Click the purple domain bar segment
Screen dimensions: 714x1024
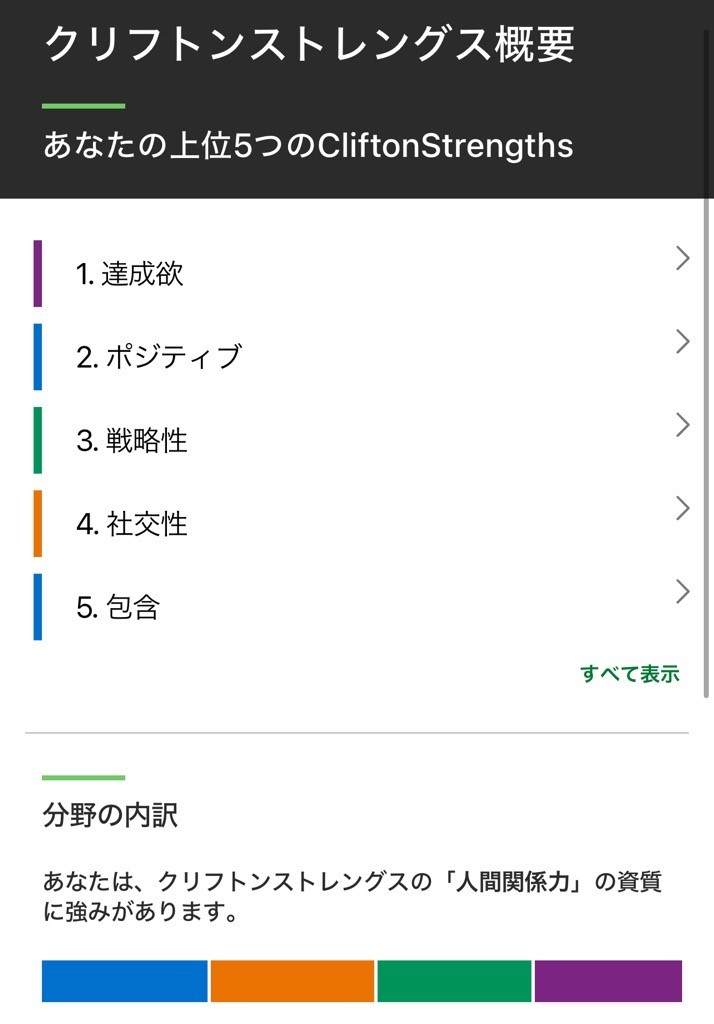coord(608,981)
